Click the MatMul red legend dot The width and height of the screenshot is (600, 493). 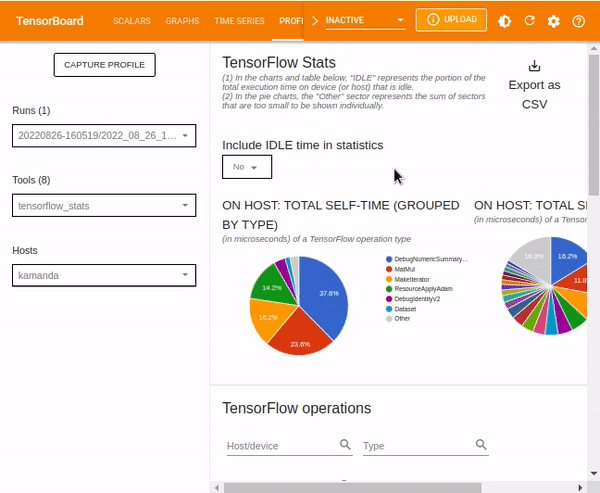point(389,269)
